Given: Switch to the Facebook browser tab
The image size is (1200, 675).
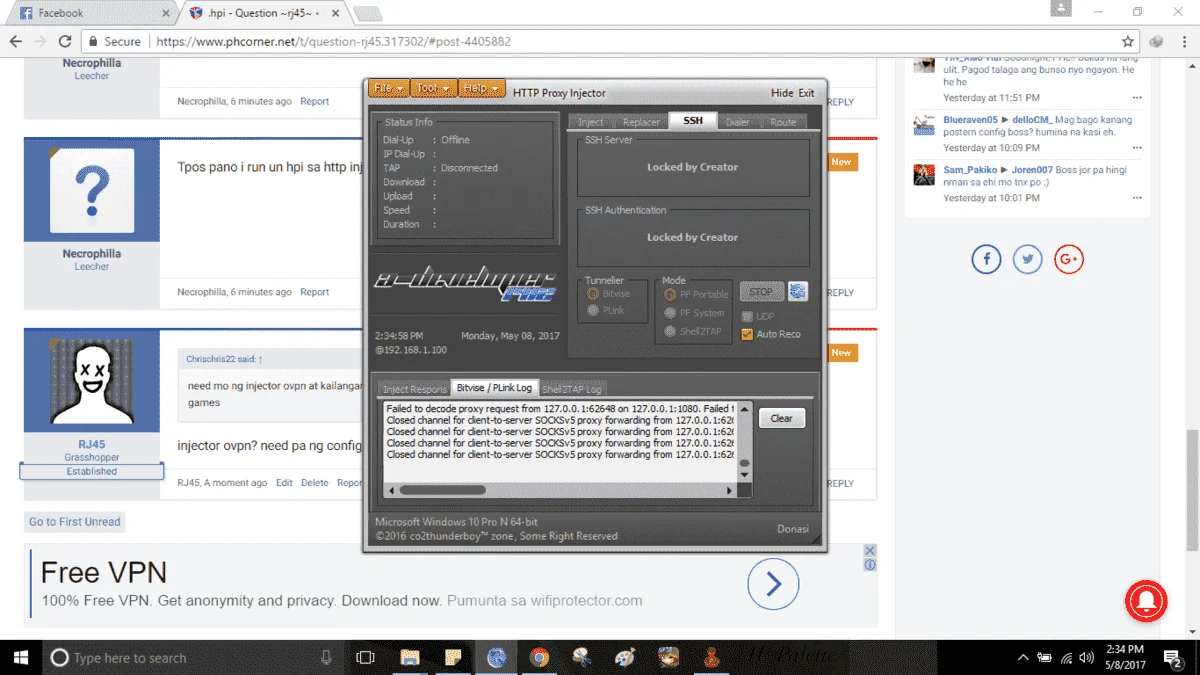Looking at the screenshot, I should pyautogui.click(x=91, y=13).
